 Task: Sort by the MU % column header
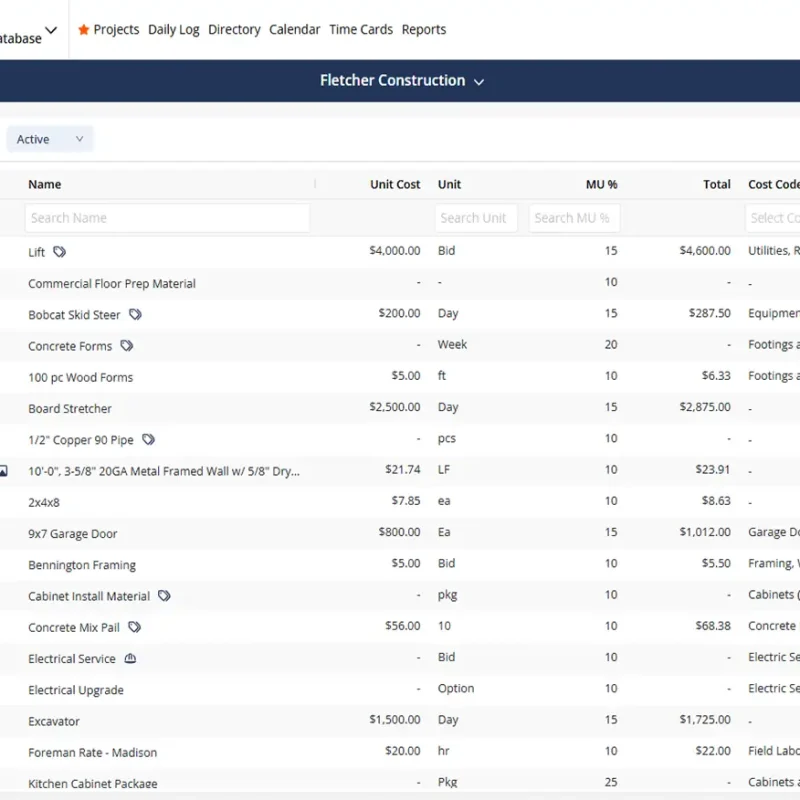[602, 184]
